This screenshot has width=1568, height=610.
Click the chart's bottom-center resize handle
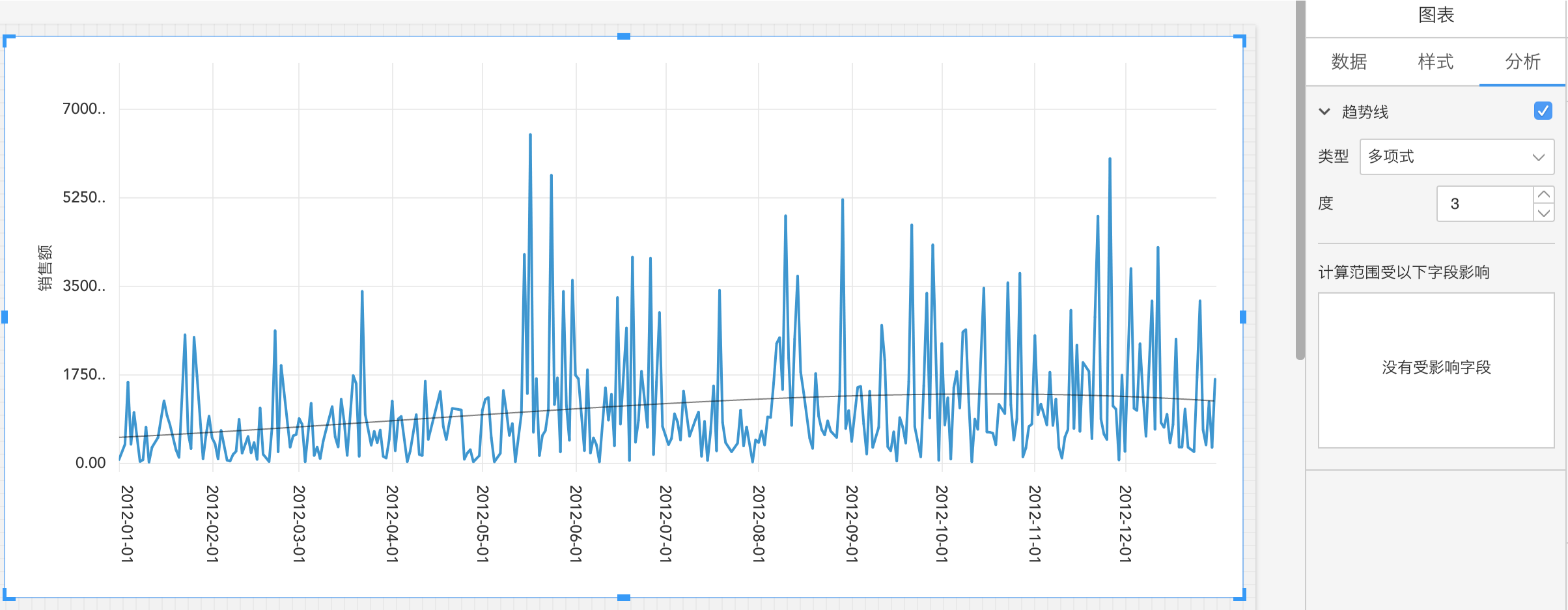click(x=624, y=597)
